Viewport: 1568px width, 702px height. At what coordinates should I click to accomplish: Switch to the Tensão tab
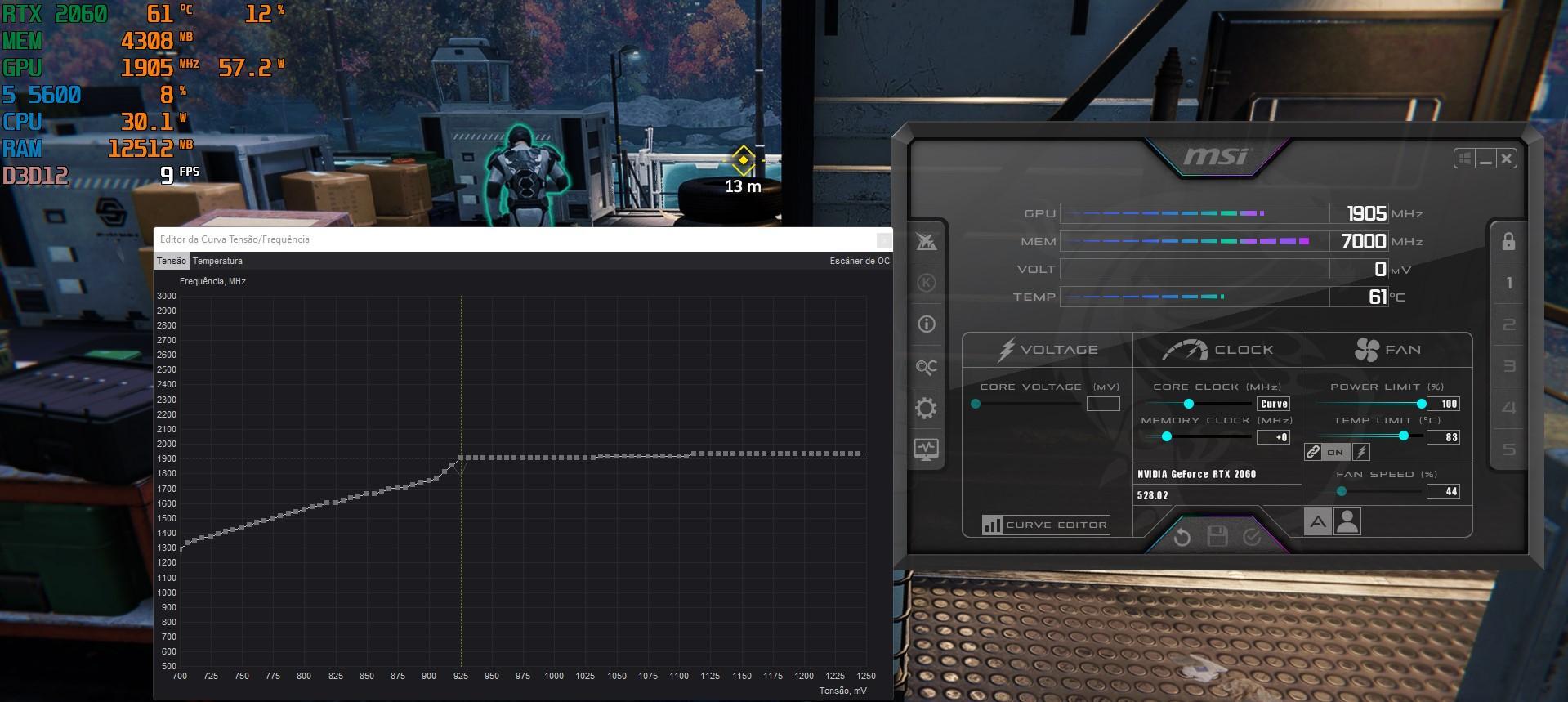pyautogui.click(x=172, y=261)
